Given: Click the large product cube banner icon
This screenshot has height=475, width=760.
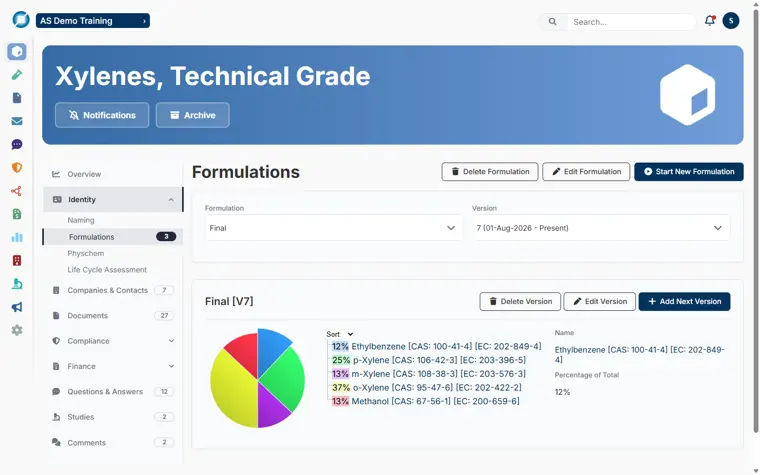Looking at the screenshot, I should click(x=687, y=95).
